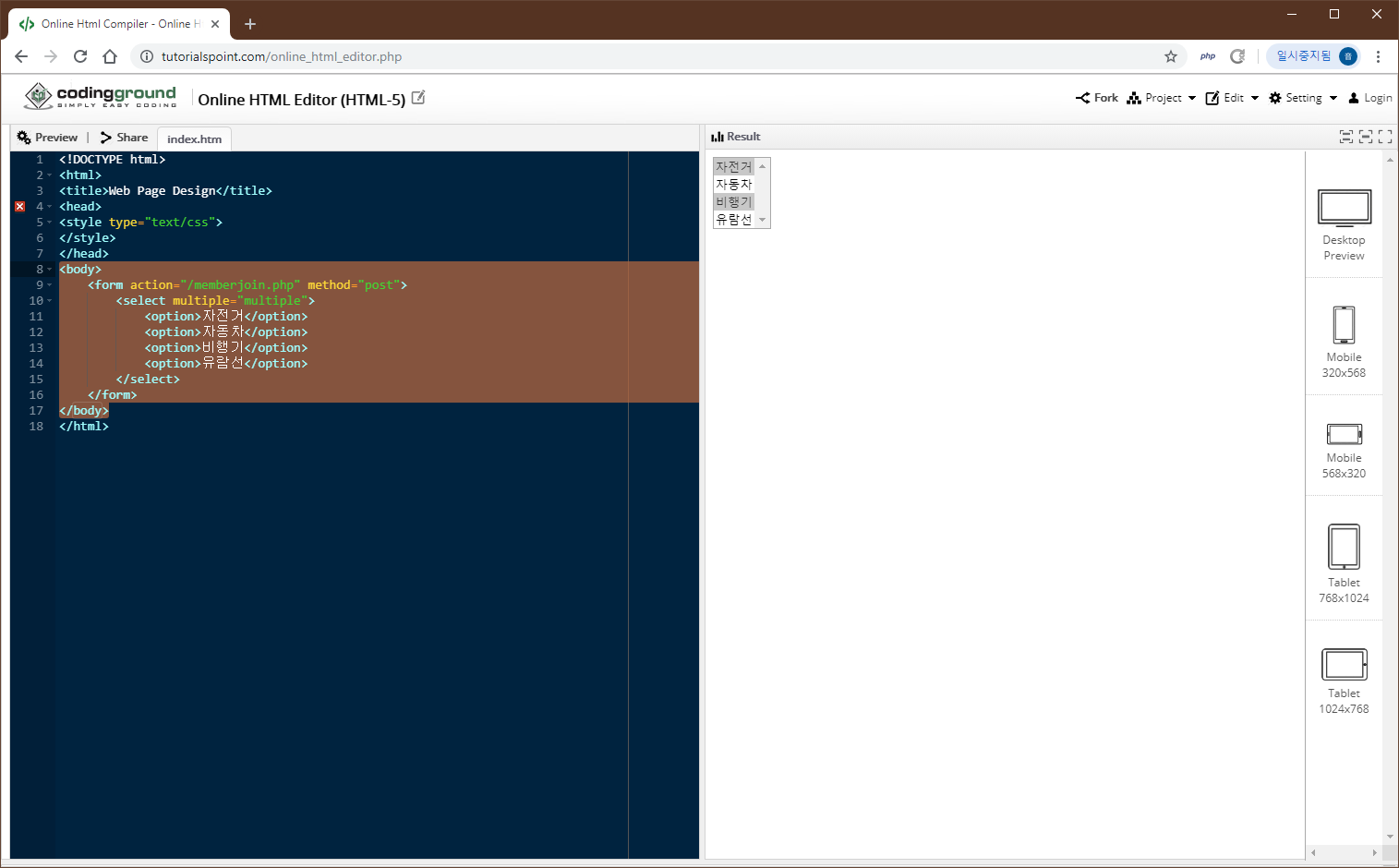
Task: Select the 자동차 option in list
Action: [733, 184]
